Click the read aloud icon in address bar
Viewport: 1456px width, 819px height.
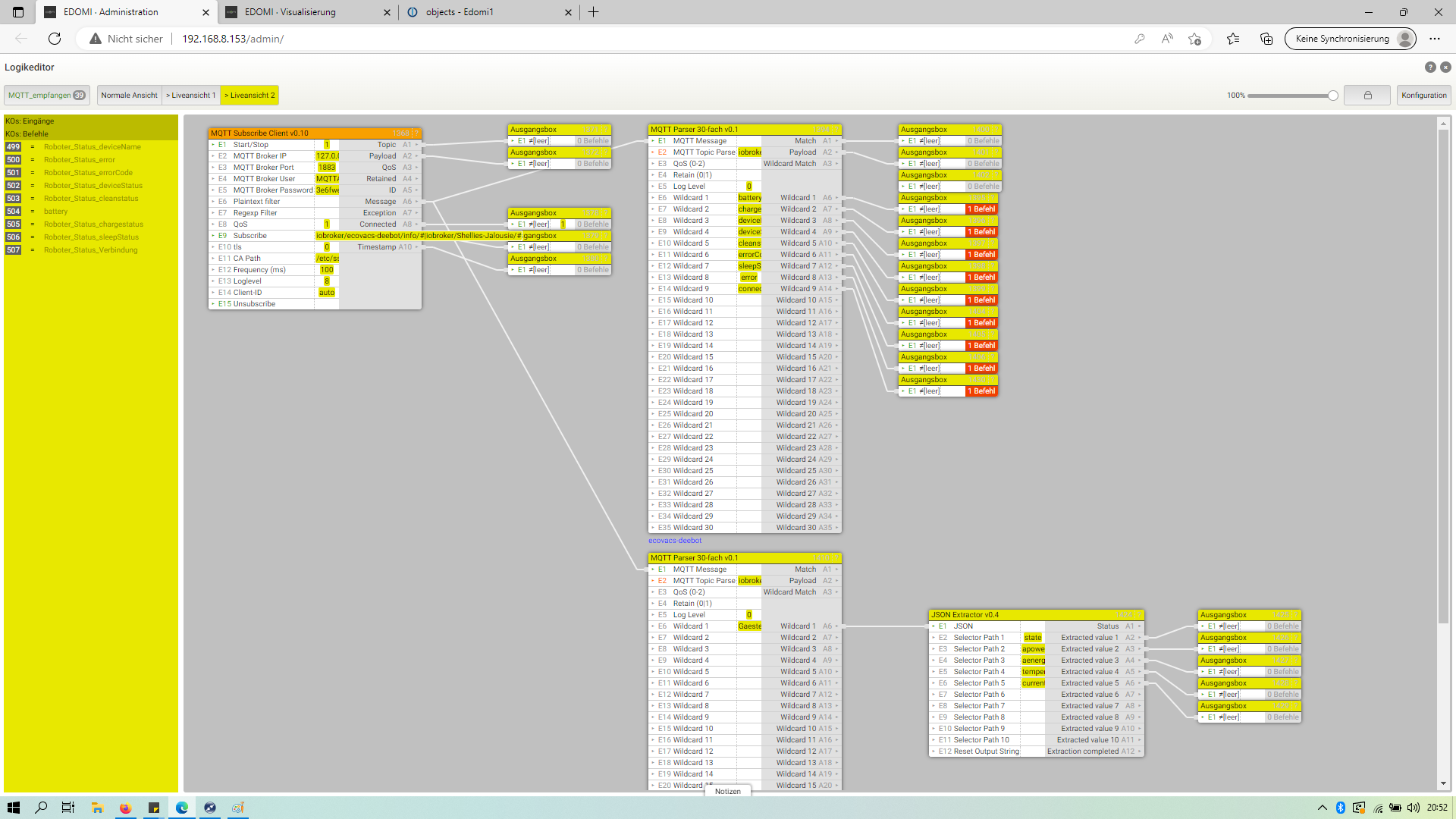[1167, 39]
